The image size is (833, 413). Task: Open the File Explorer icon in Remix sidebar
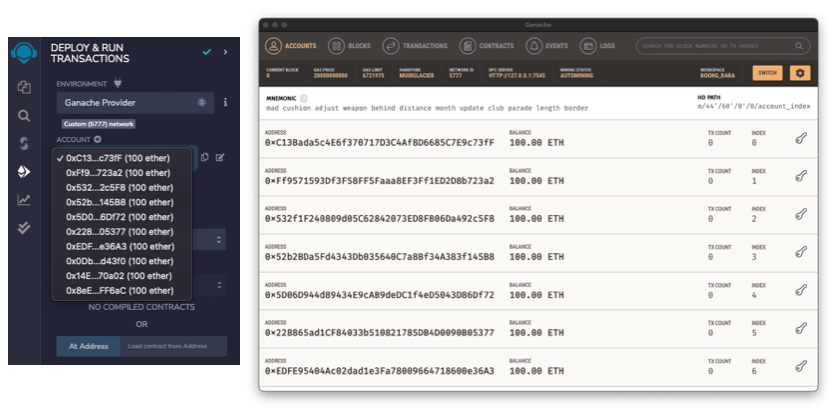point(24,87)
